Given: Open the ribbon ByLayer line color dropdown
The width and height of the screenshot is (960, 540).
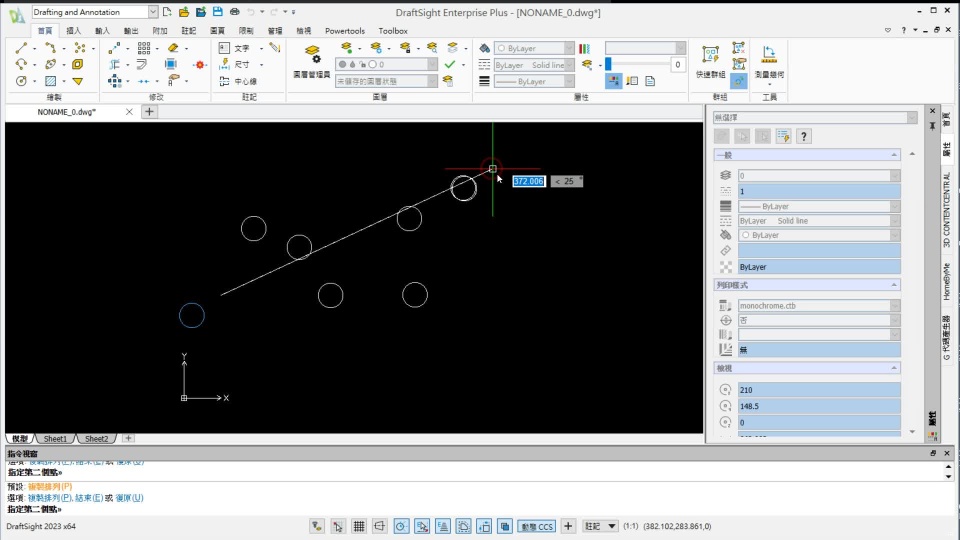Looking at the screenshot, I should 569,48.
